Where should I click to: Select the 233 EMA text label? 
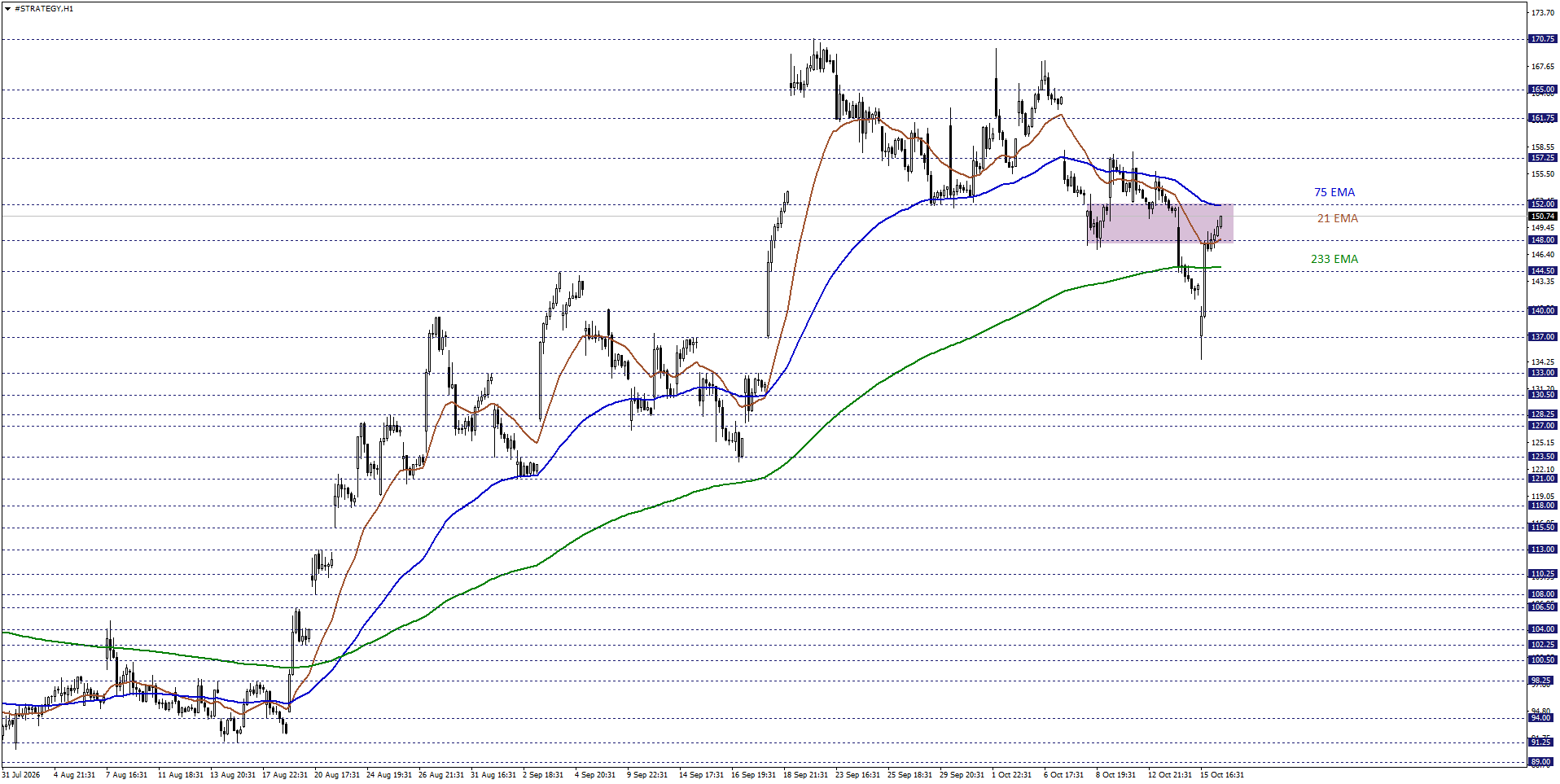[x=1334, y=259]
